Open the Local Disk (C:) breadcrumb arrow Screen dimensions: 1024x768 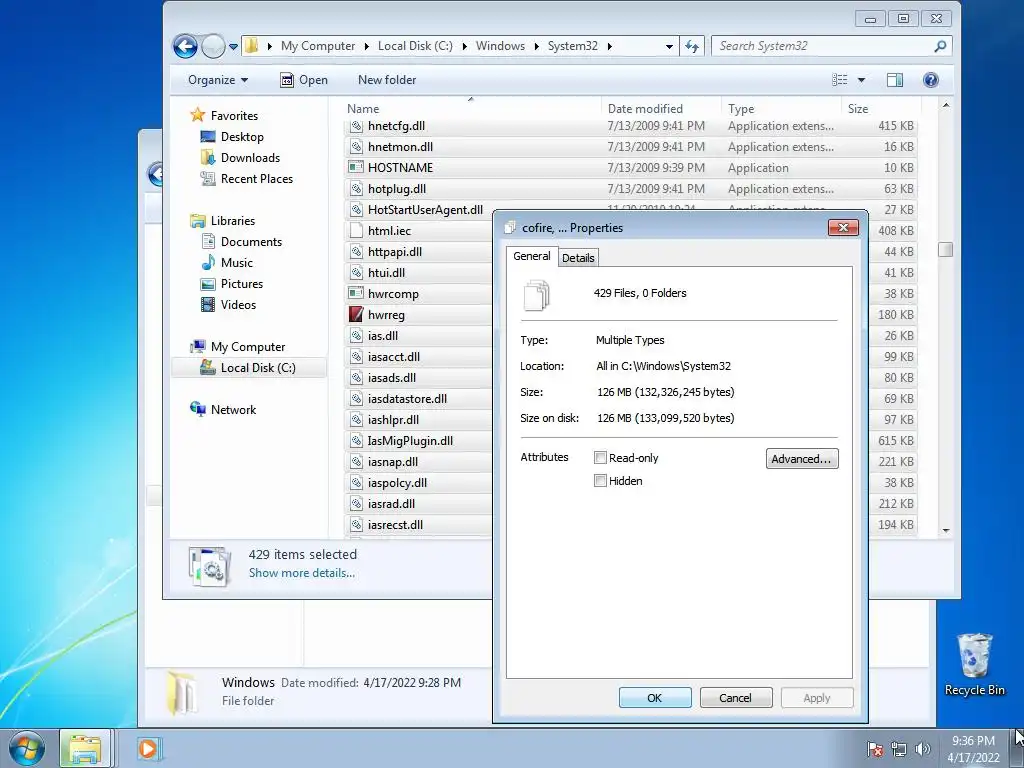[464, 46]
